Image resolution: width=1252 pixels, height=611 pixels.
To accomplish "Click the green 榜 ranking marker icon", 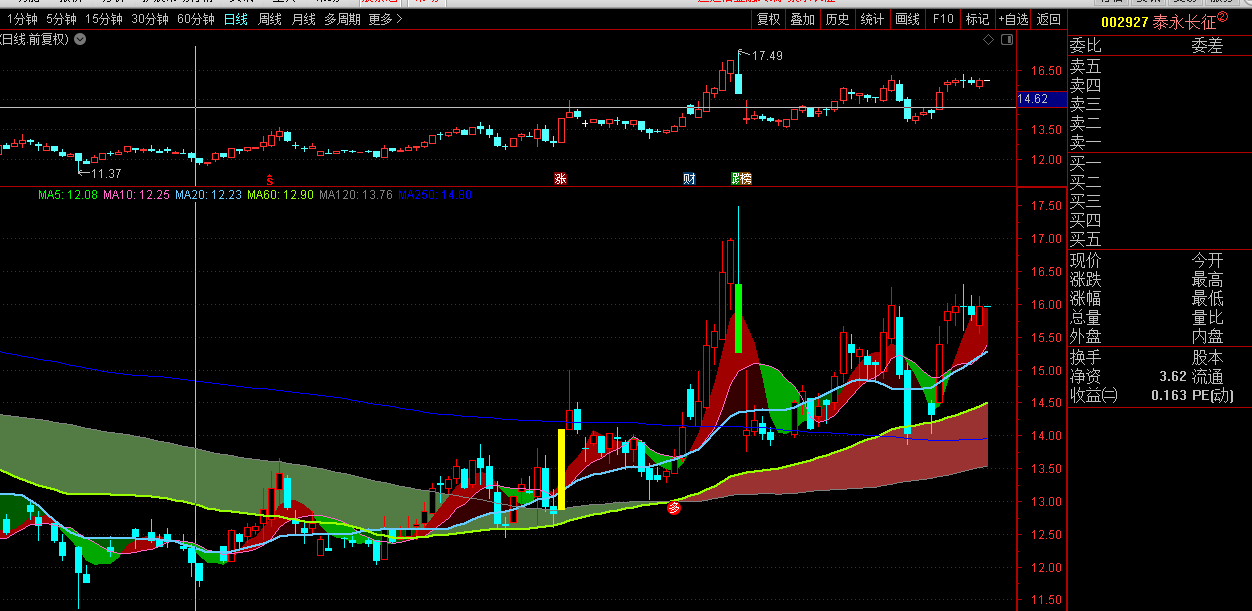I will tap(741, 178).
